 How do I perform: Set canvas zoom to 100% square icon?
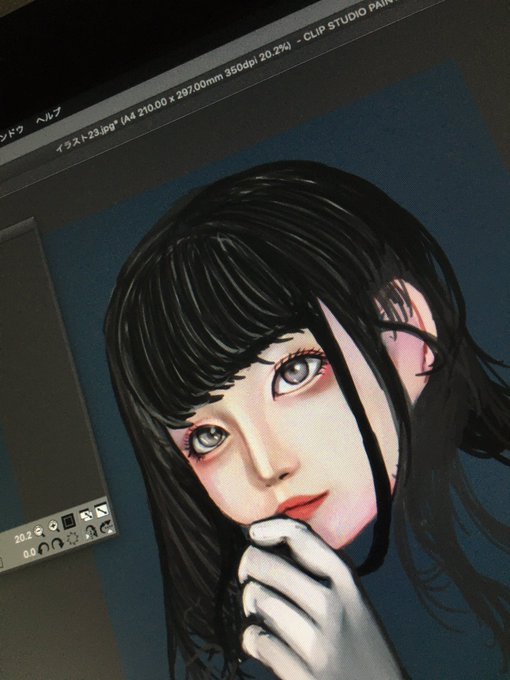pyautogui.click(x=68, y=521)
